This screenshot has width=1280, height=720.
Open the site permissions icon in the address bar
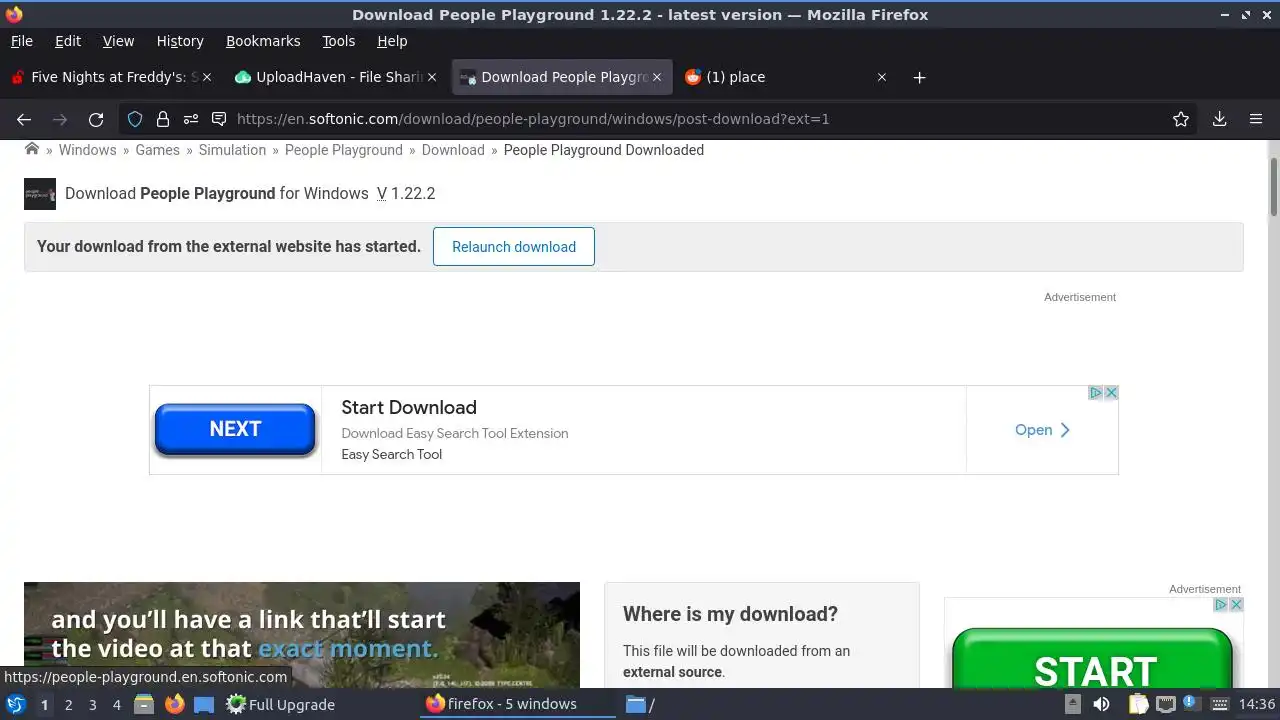(x=191, y=119)
